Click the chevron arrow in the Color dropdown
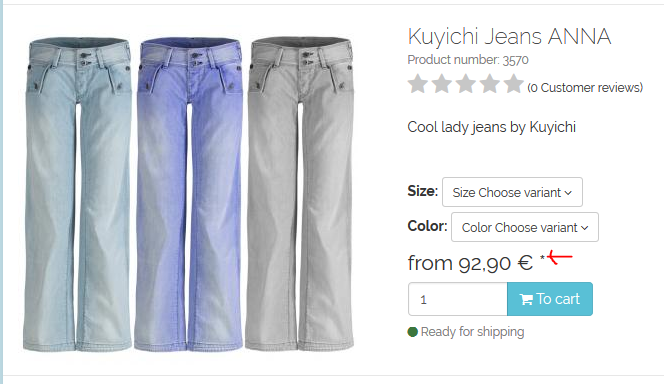The width and height of the screenshot is (664, 384). click(585, 228)
